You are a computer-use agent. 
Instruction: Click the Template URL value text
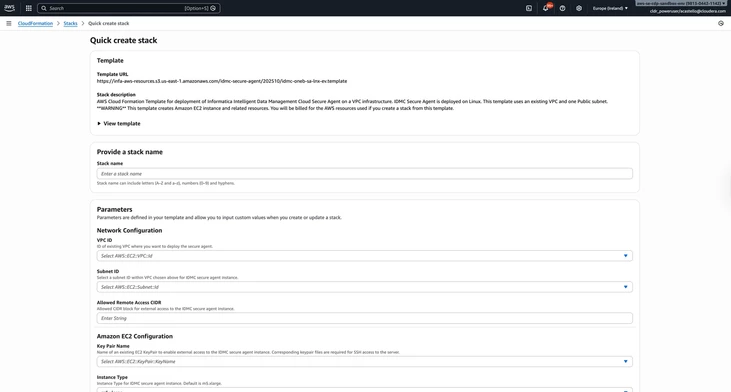(x=222, y=81)
